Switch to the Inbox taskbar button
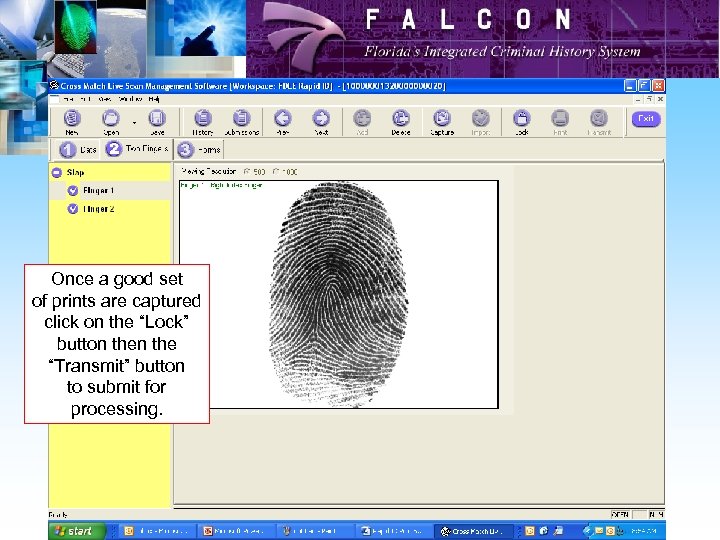 click(x=158, y=531)
